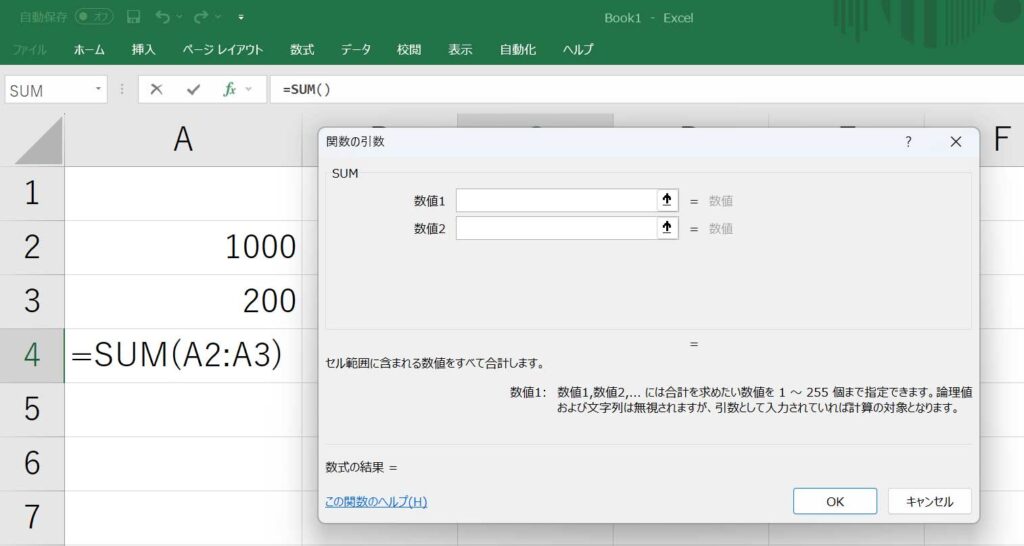Screen dimensions: 1024x546
Task: Click the undo arrow icon
Action: 162,18
